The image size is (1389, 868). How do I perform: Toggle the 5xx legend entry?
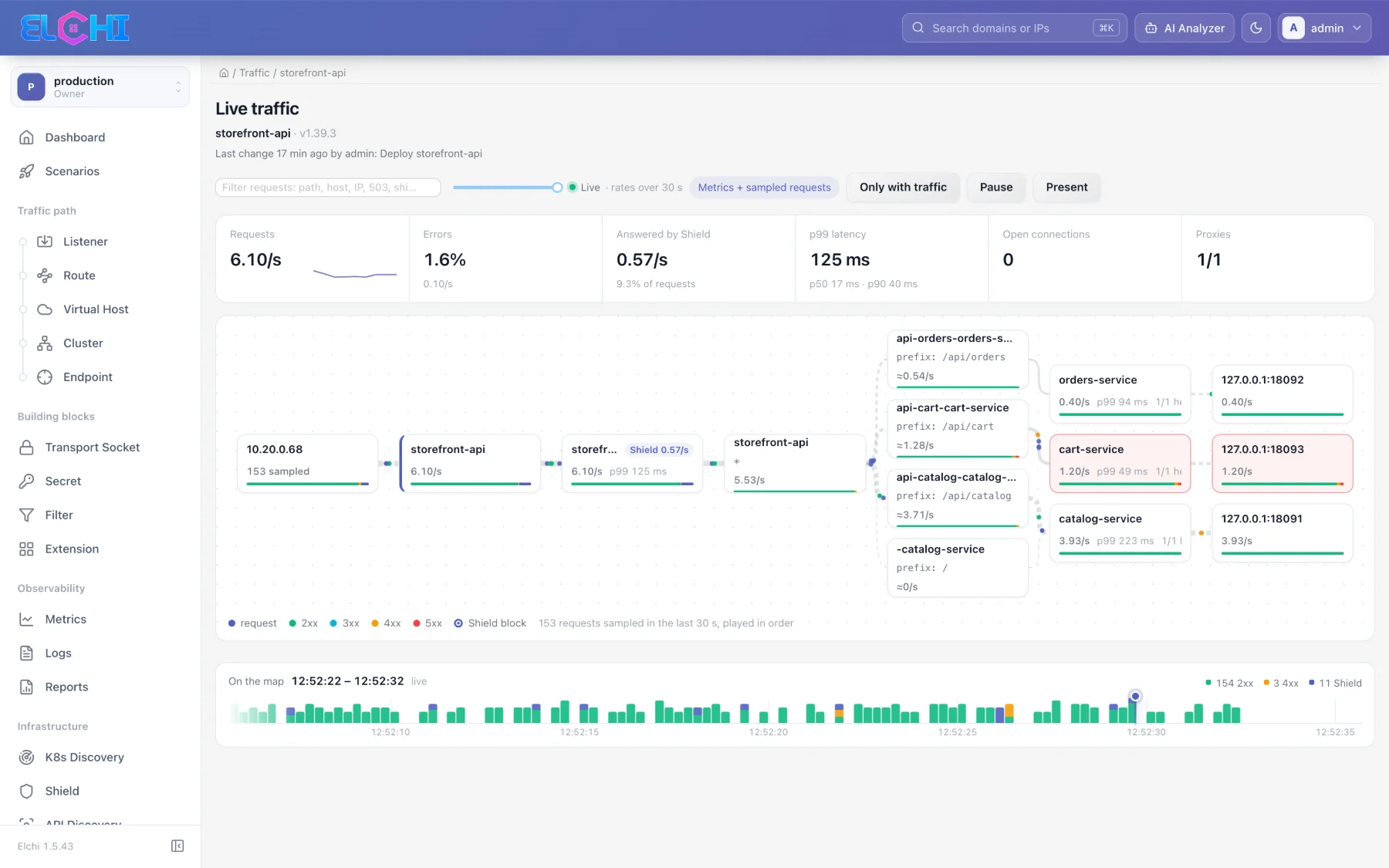coord(428,623)
